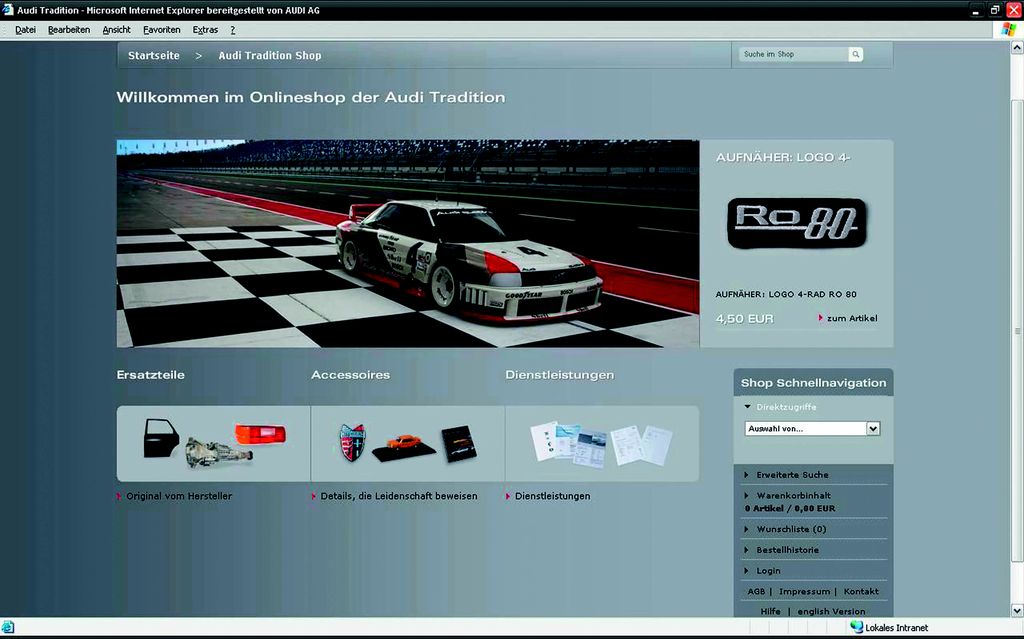This screenshot has height=639, width=1024.
Task: Click the vertical scrollbar on the right
Action: click(1017, 330)
